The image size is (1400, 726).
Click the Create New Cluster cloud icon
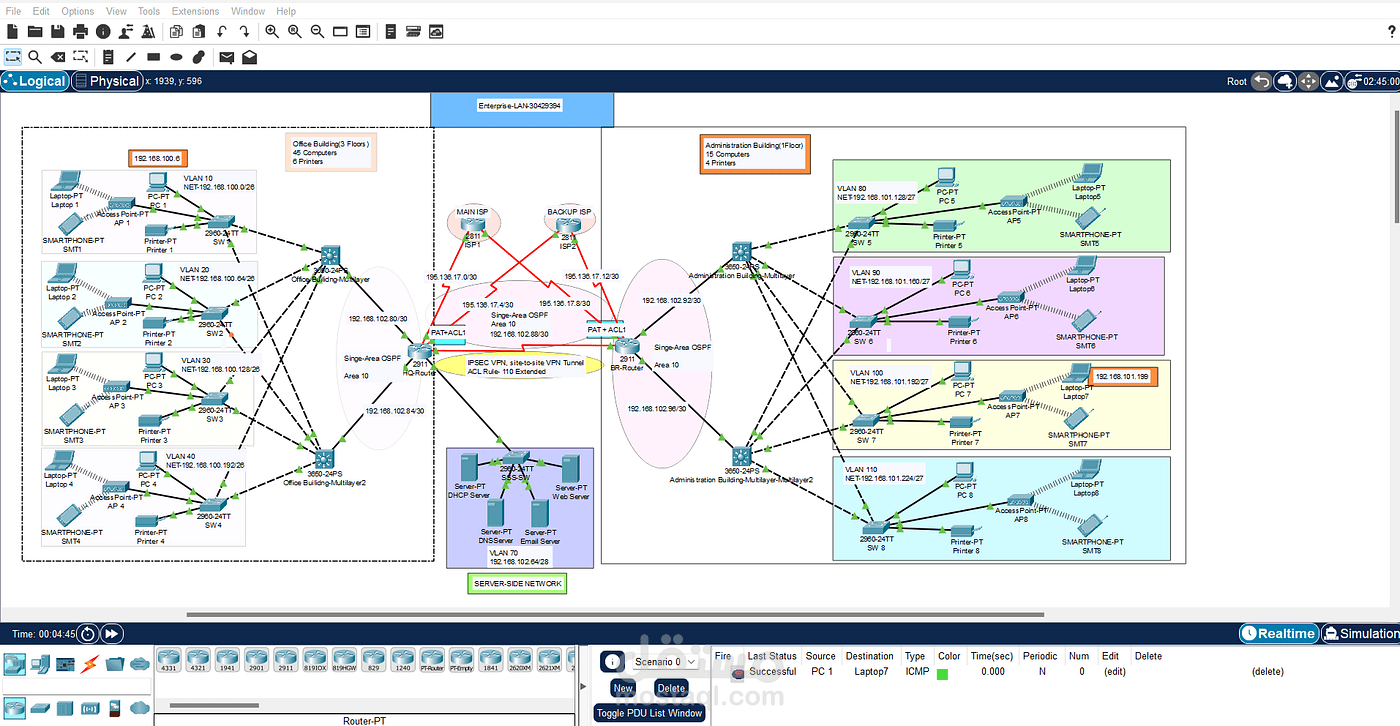(1286, 81)
